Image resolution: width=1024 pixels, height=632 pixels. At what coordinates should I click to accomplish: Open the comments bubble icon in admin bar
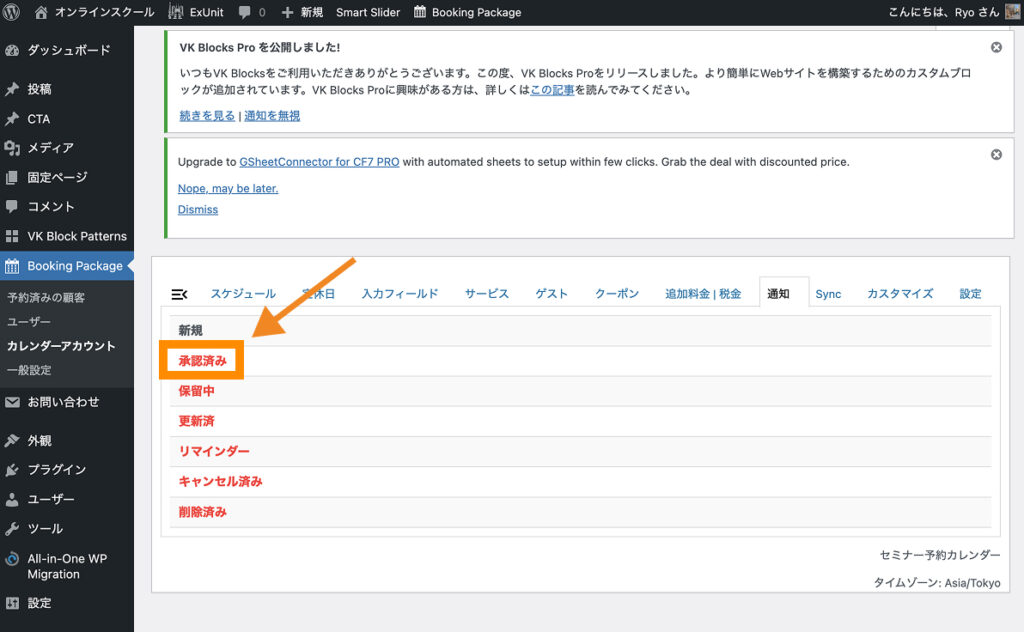click(x=245, y=12)
